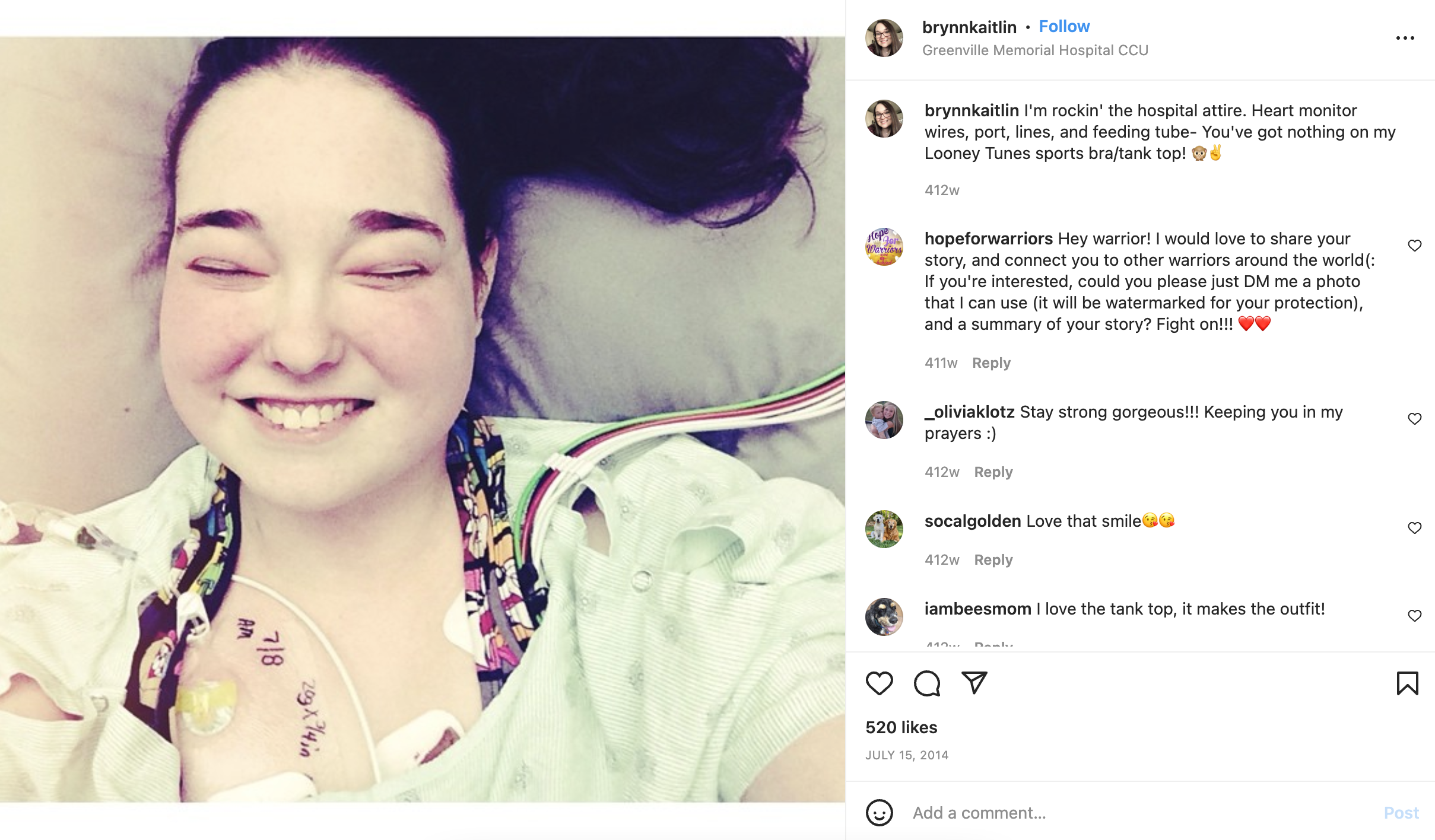Like iambeesmom's comment heart

click(x=1415, y=616)
